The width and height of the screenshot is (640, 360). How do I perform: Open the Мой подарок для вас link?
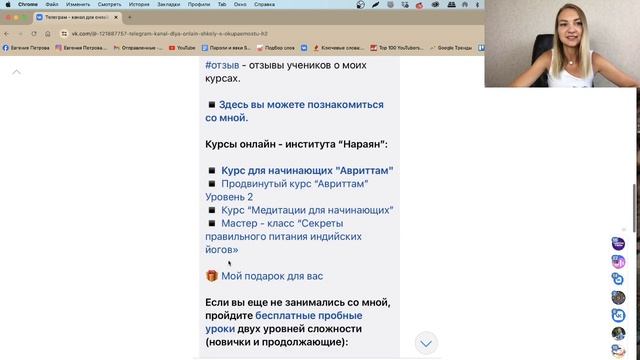point(272,276)
